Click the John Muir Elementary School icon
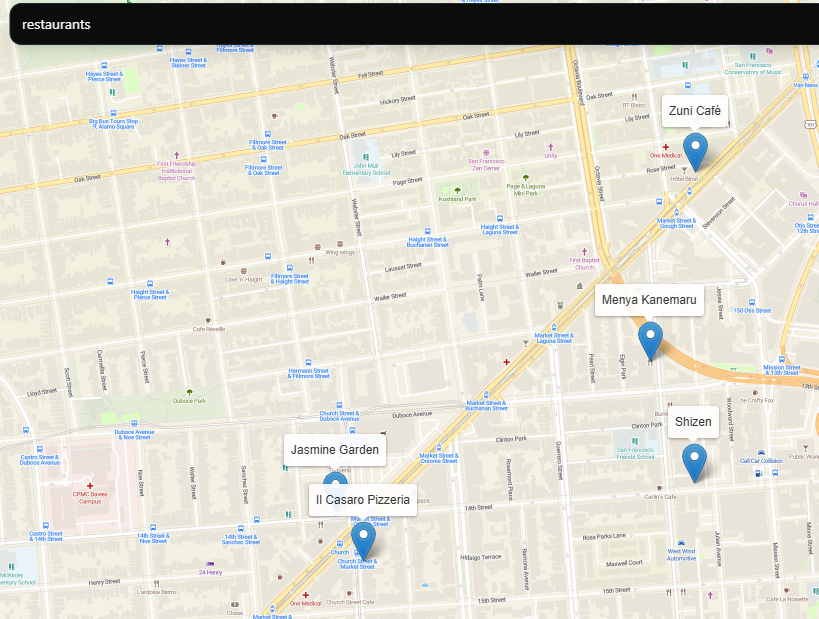Image resolution: width=819 pixels, height=619 pixels. [x=365, y=157]
